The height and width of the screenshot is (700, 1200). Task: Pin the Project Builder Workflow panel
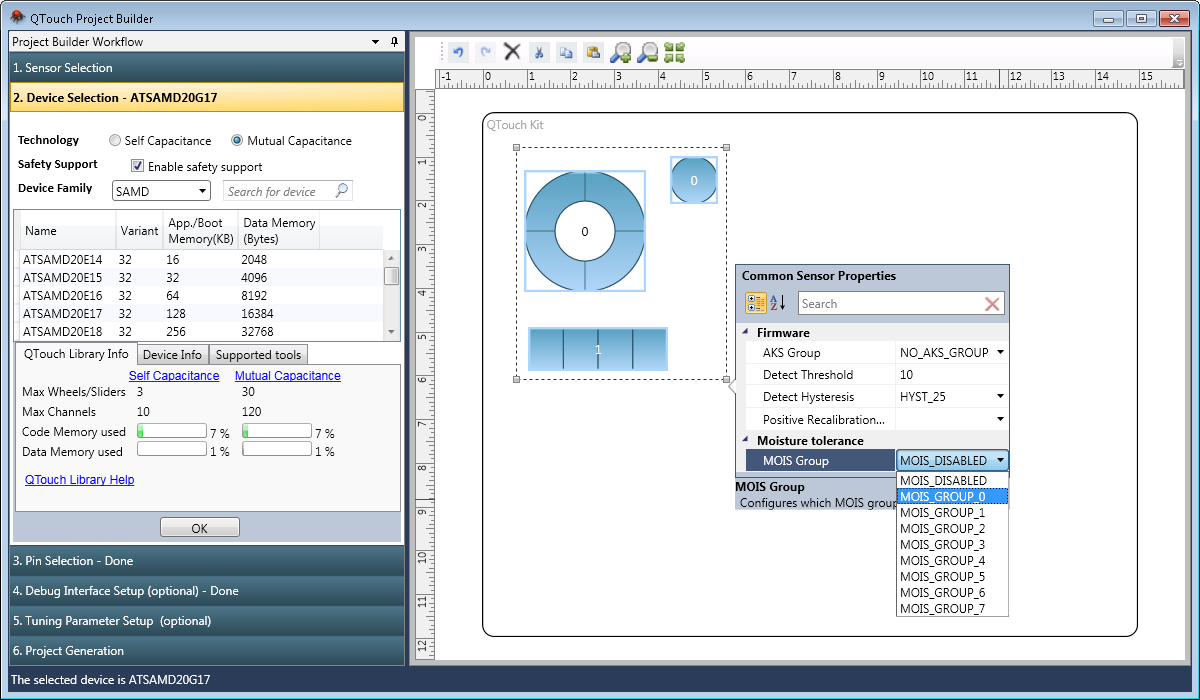click(x=394, y=42)
